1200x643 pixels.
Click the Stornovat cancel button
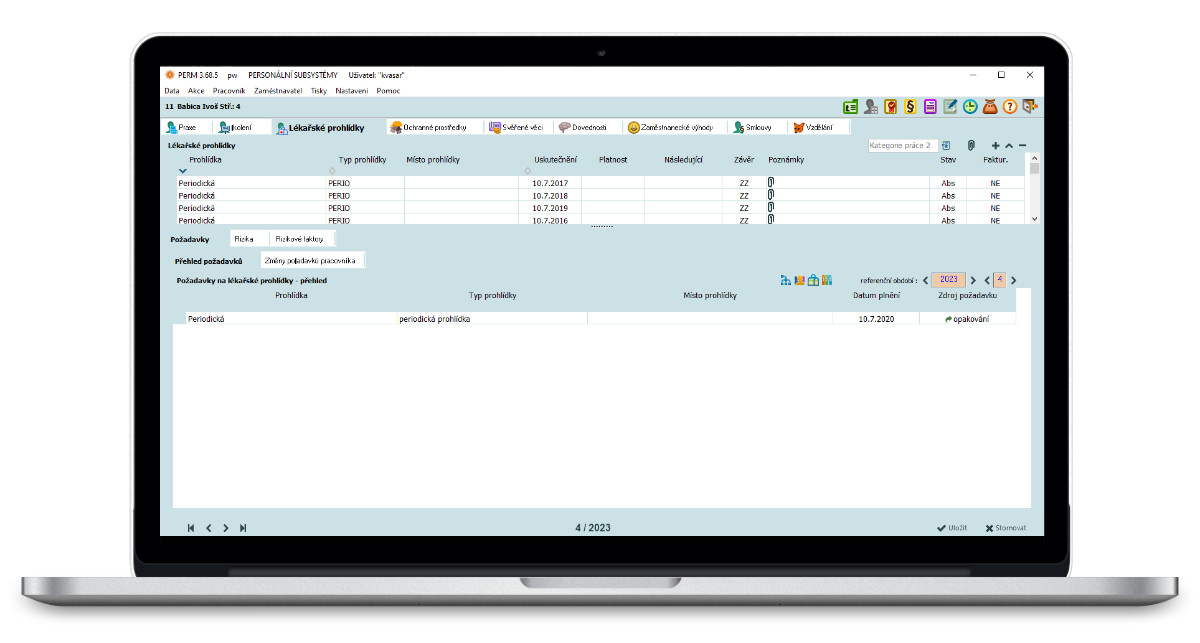click(x=1005, y=528)
